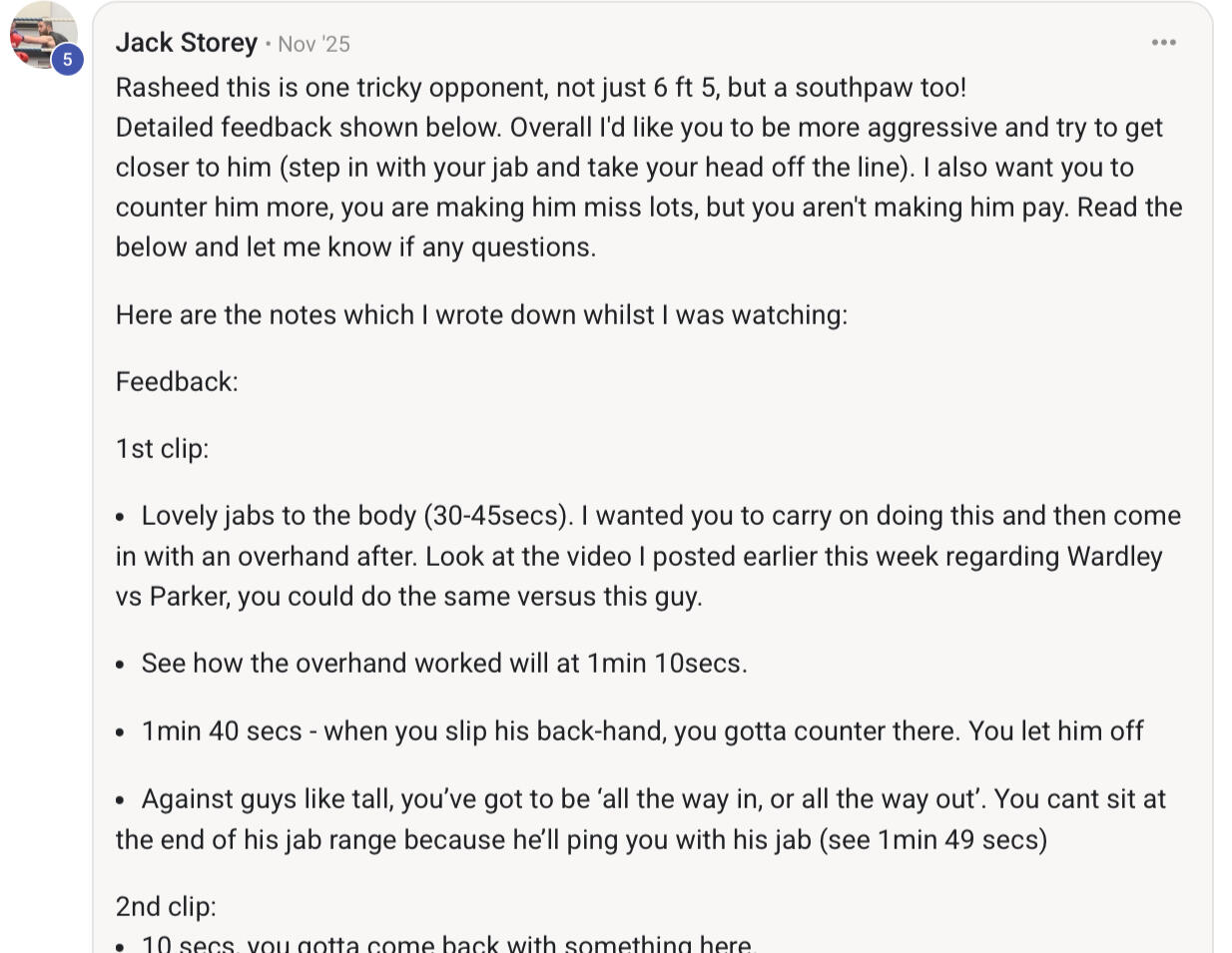This screenshot has height=953, width=1232.
Task: Click "Here are the notes" sentence
Action: click(x=481, y=314)
